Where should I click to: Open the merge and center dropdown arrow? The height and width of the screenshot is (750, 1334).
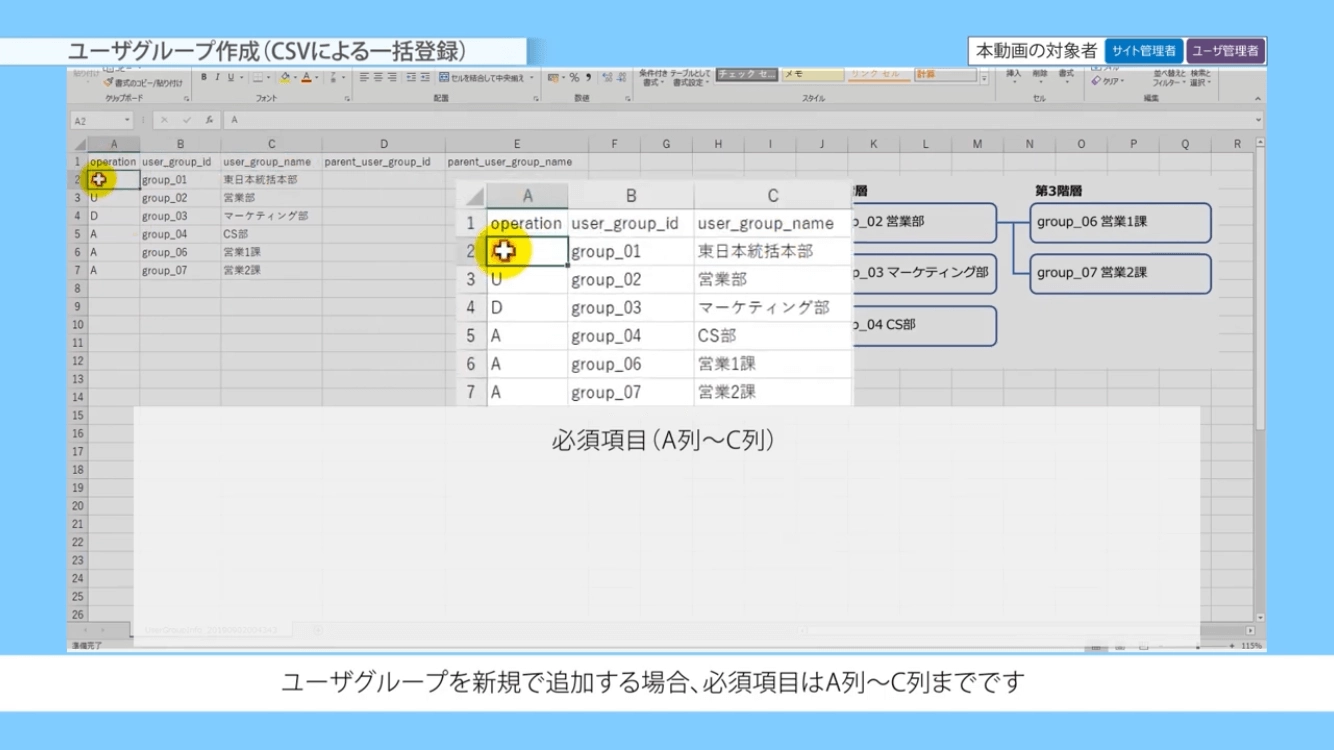[532, 77]
